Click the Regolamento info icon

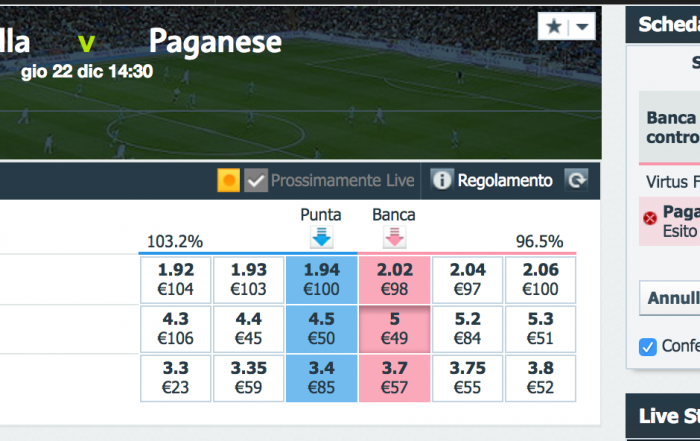[442, 180]
